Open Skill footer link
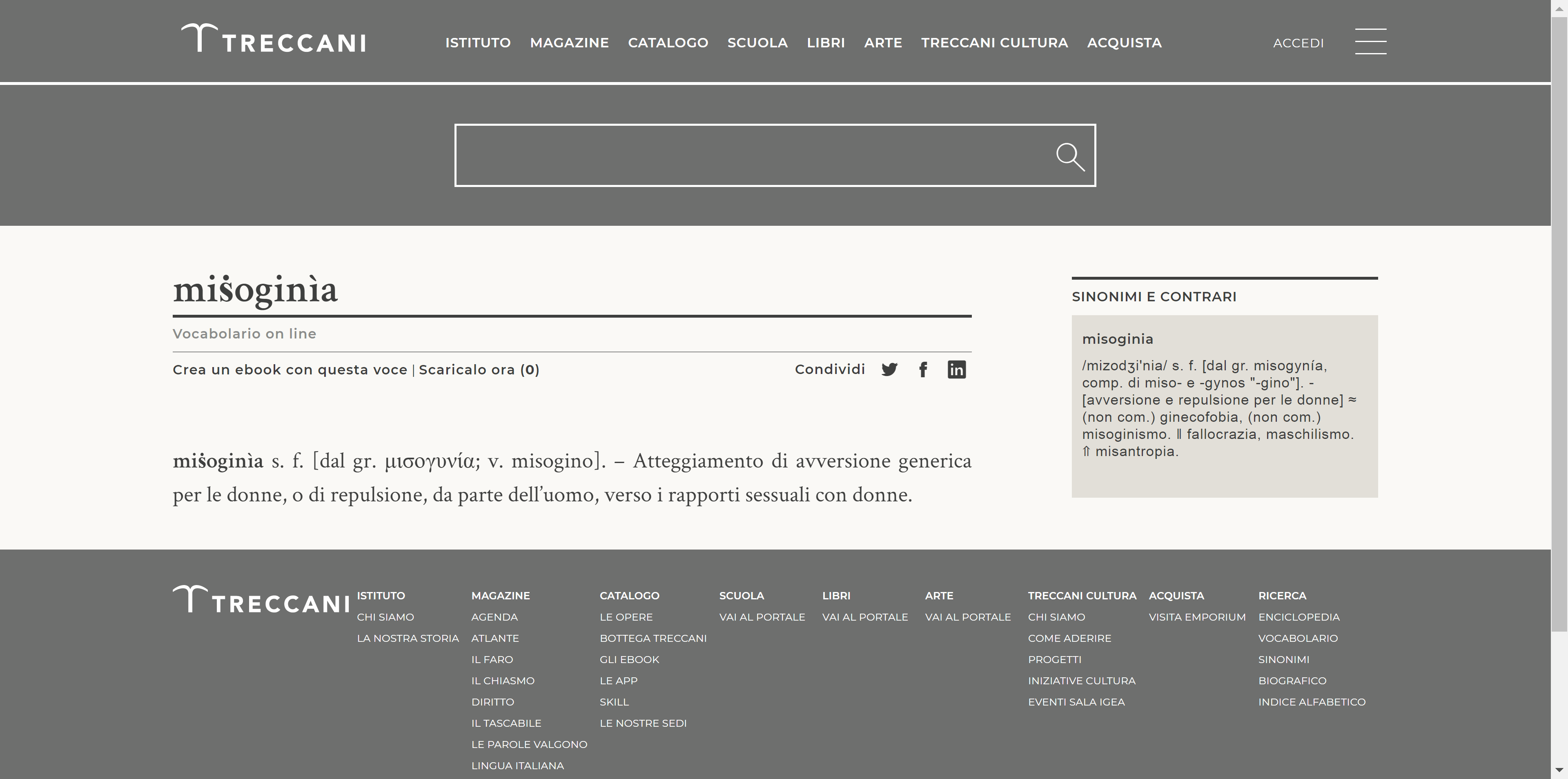 click(x=614, y=702)
